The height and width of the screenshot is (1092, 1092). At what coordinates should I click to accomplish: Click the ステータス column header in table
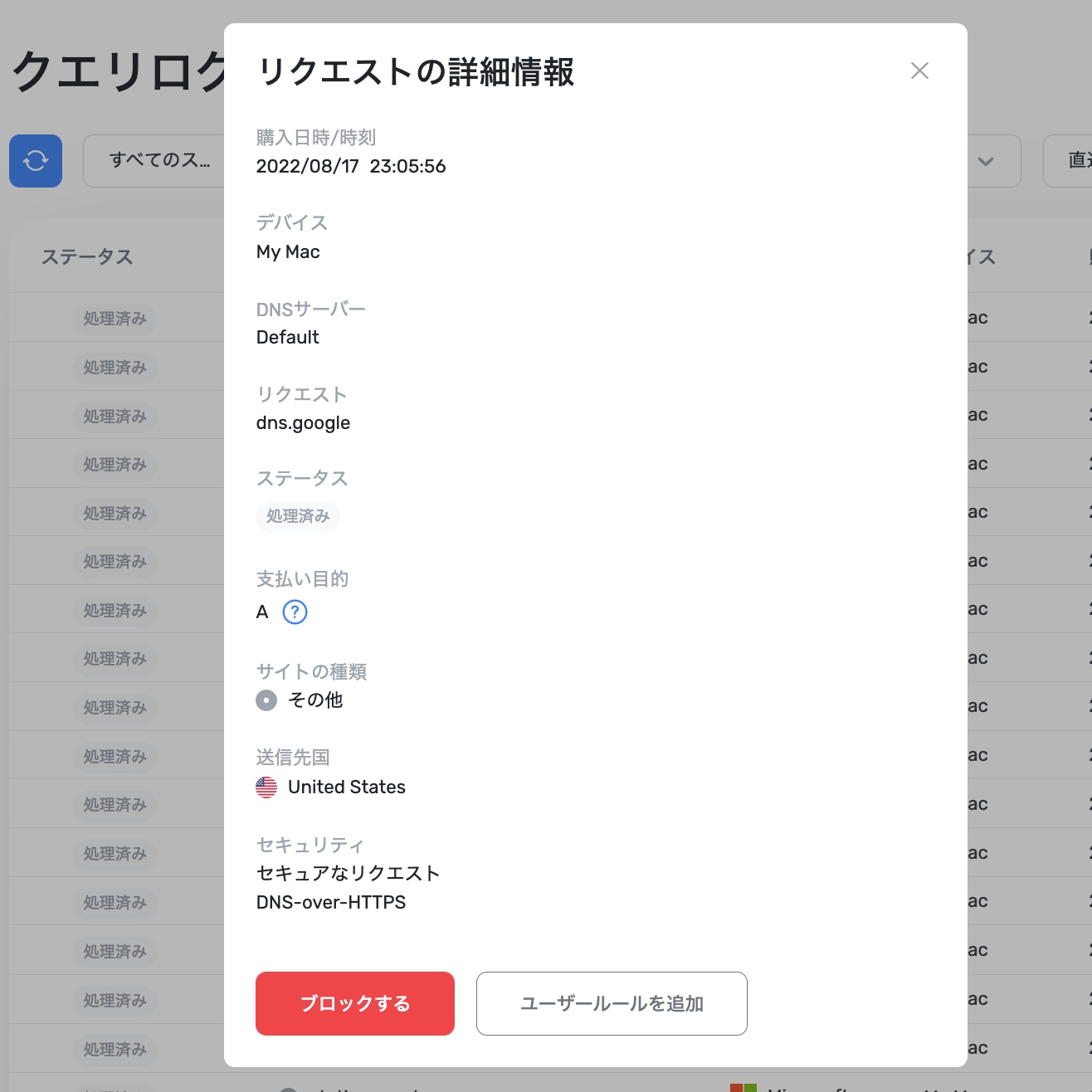(x=87, y=257)
